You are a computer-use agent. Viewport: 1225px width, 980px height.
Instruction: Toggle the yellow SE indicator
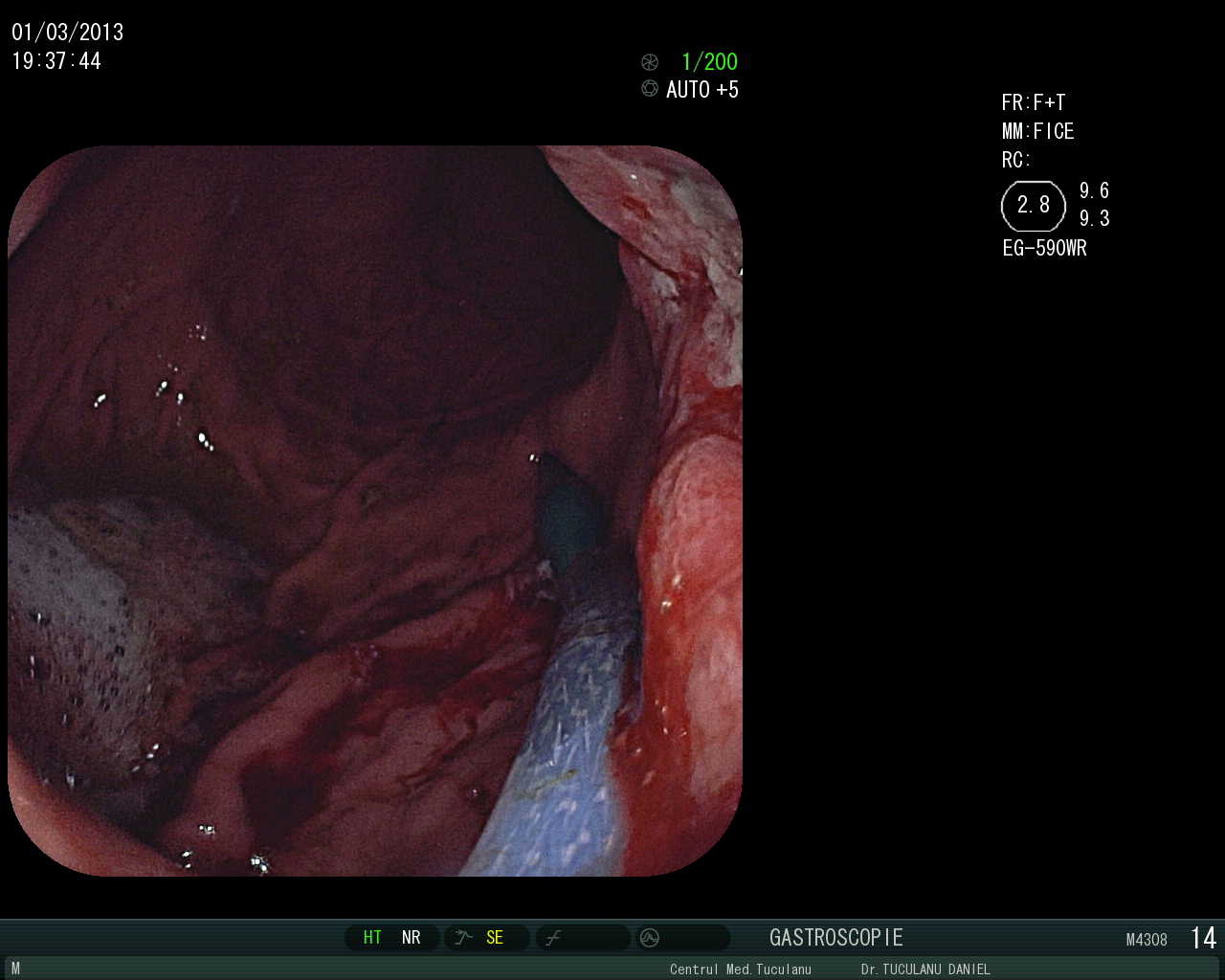click(x=495, y=938)
